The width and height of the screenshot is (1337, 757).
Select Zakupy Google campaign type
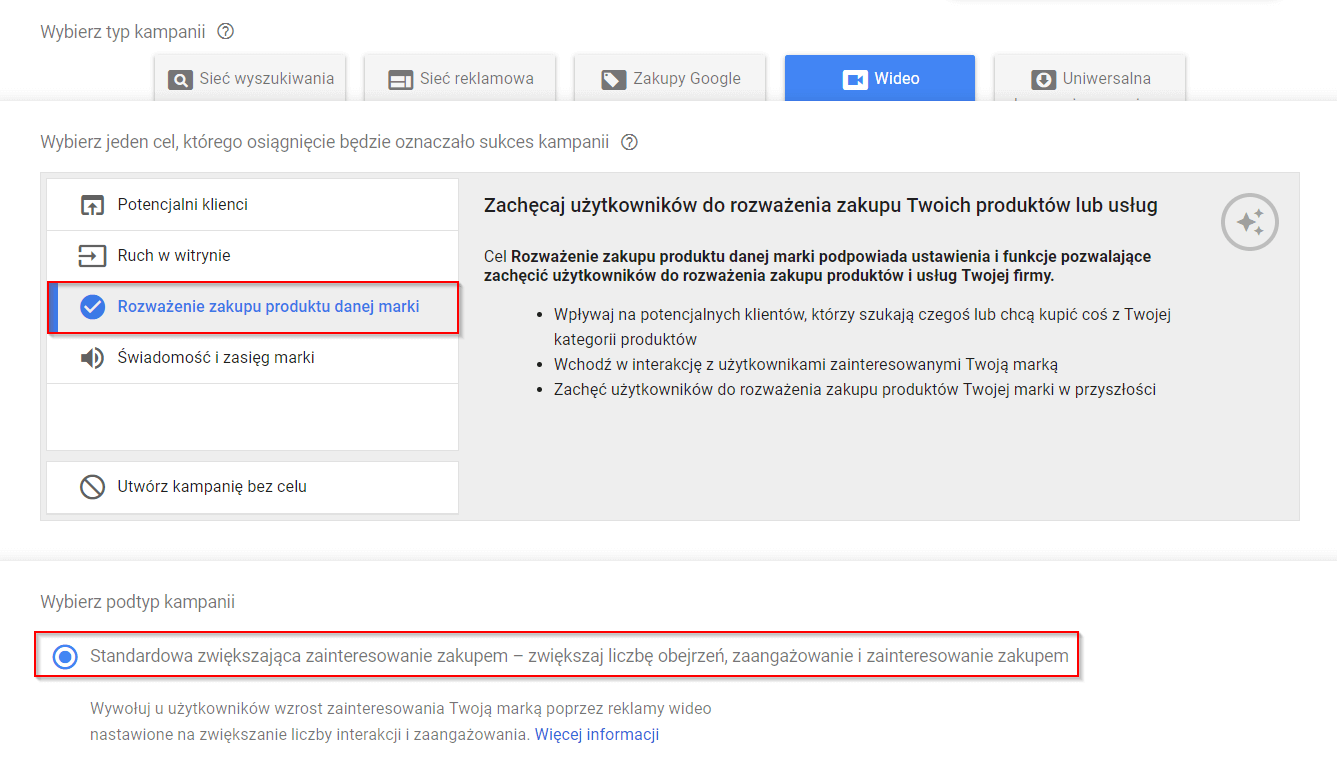(x=670, y=79)
